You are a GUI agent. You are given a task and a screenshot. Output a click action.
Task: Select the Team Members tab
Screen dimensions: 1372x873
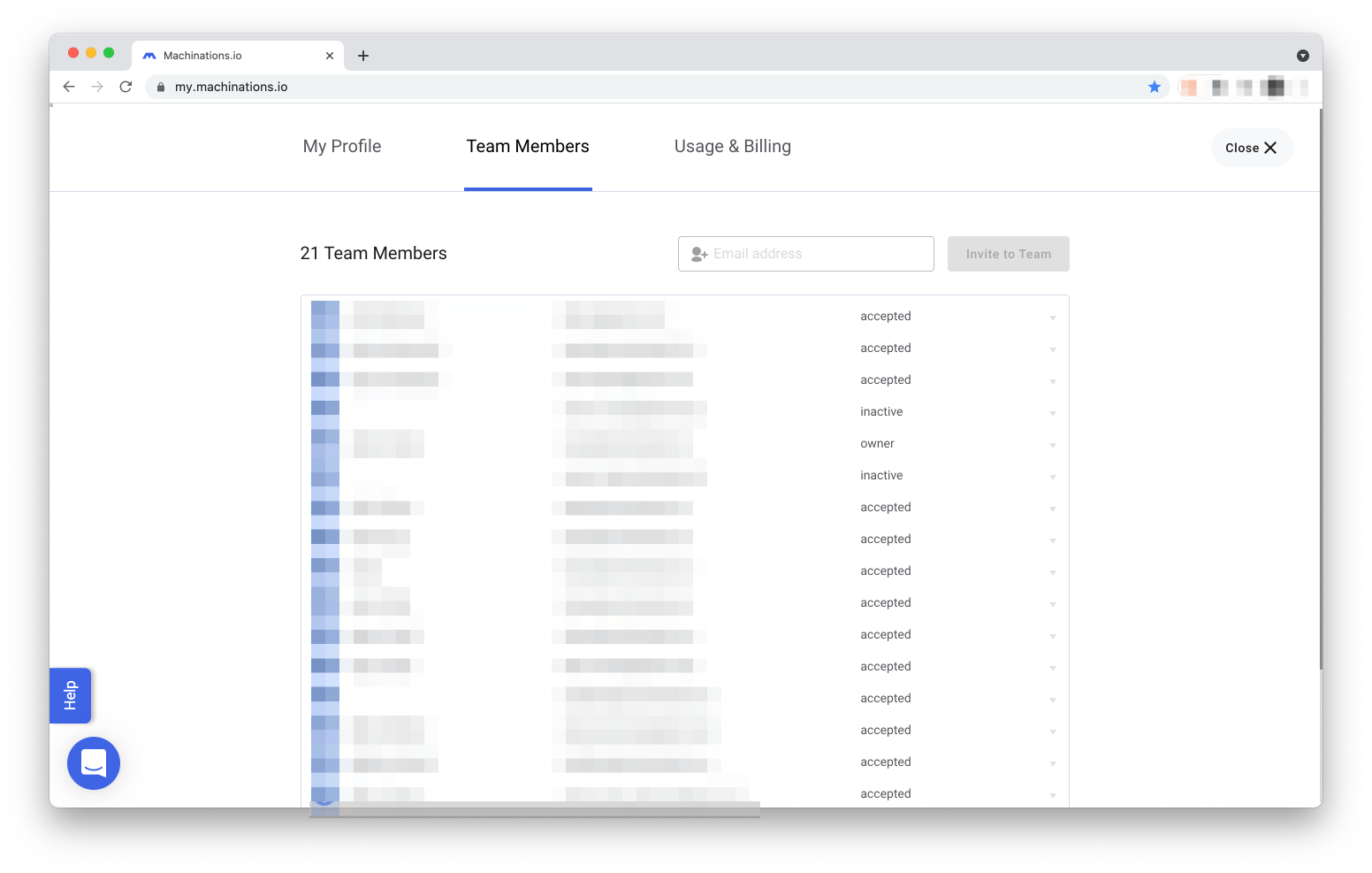pyautogui.click(x=528, y=147)
